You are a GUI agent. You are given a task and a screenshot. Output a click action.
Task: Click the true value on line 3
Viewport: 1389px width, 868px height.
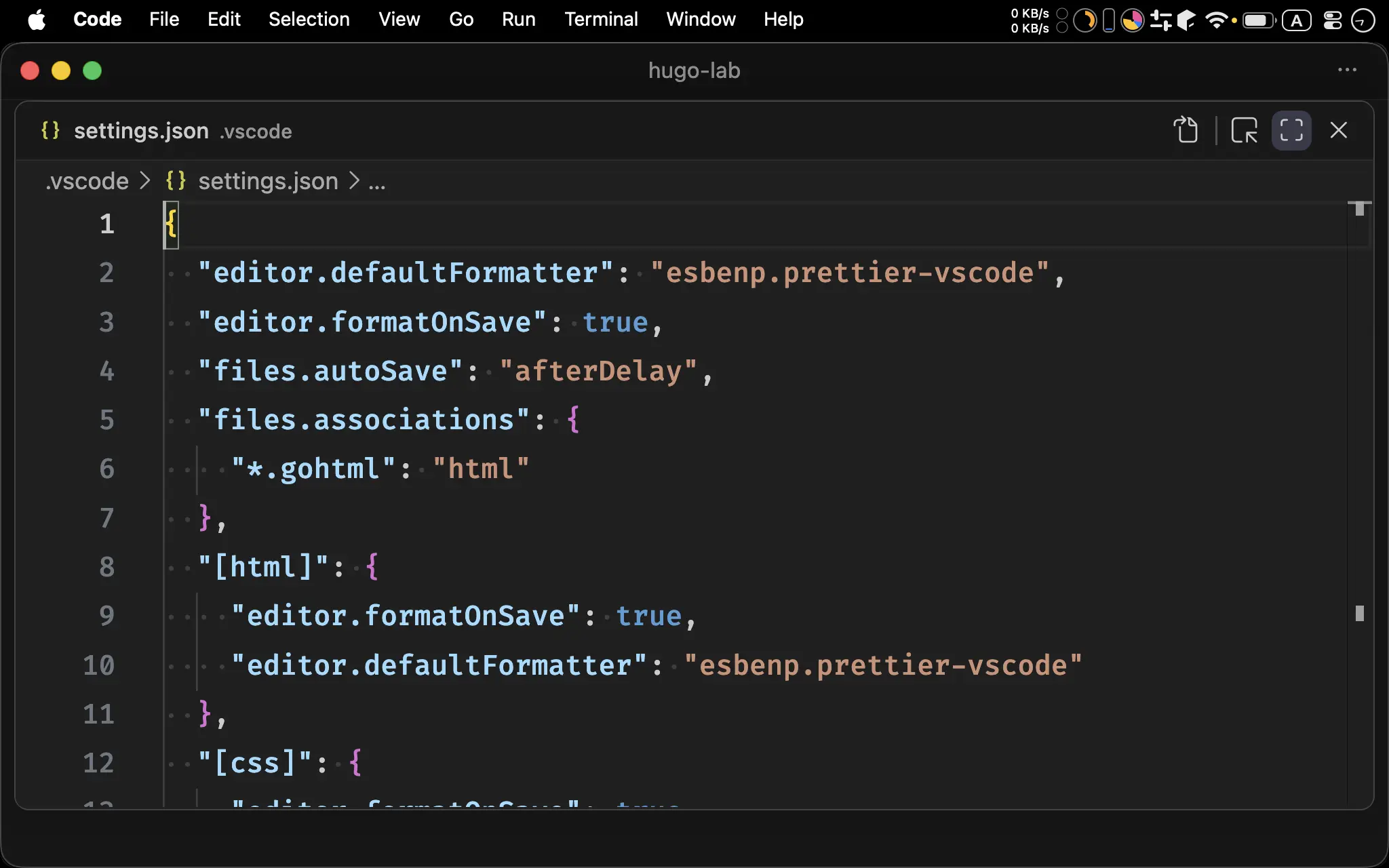(x=615, y=322)
